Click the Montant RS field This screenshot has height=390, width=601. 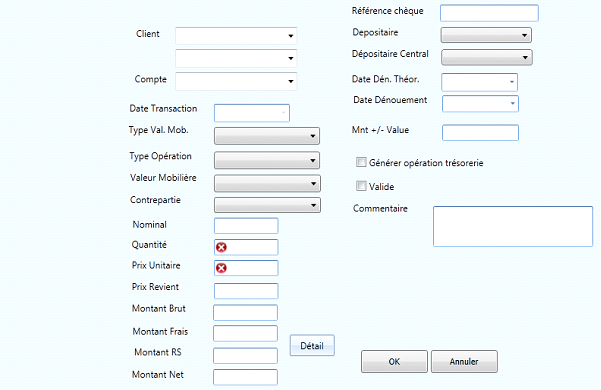(245, 356)
